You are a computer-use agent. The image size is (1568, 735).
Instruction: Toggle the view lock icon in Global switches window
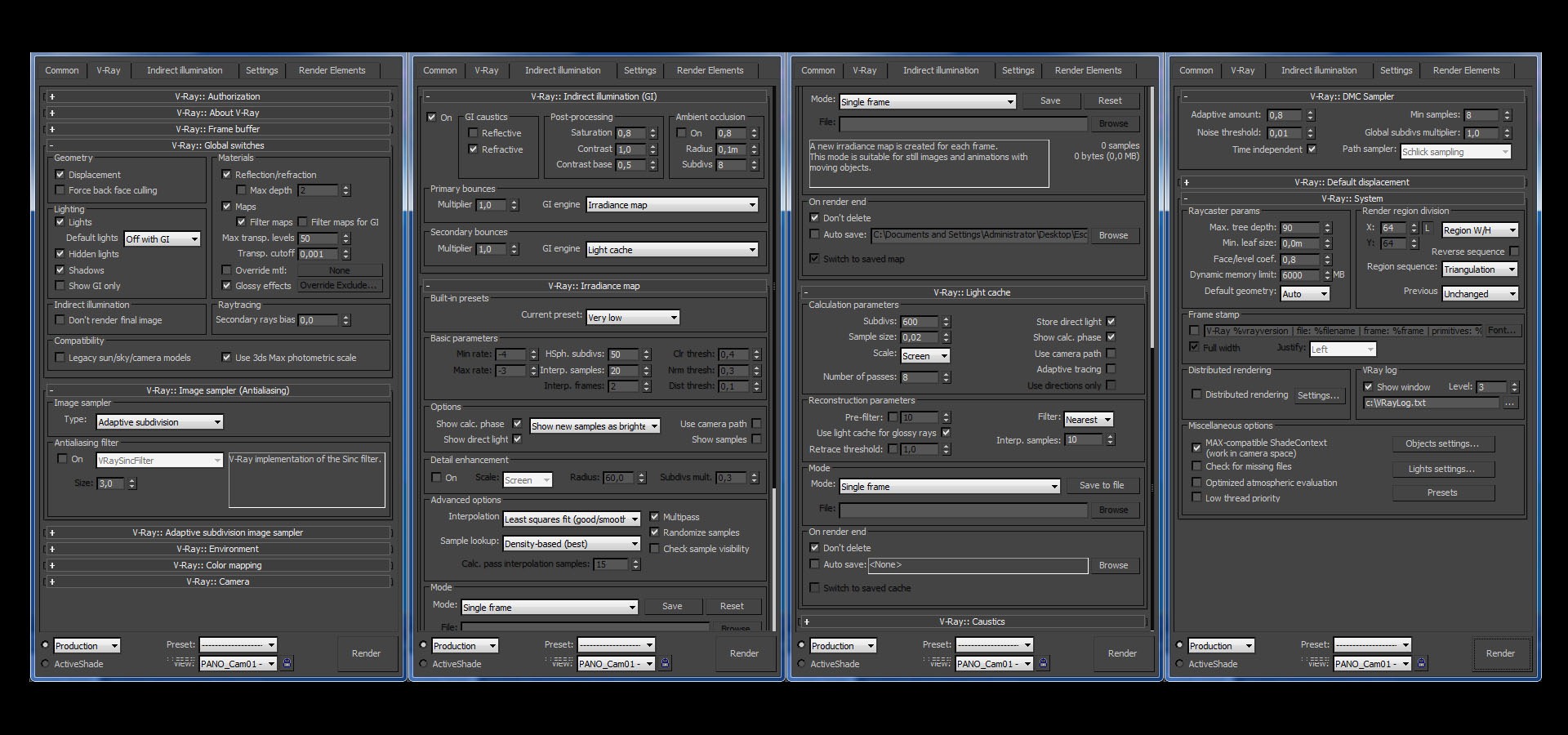coord(287,663)
